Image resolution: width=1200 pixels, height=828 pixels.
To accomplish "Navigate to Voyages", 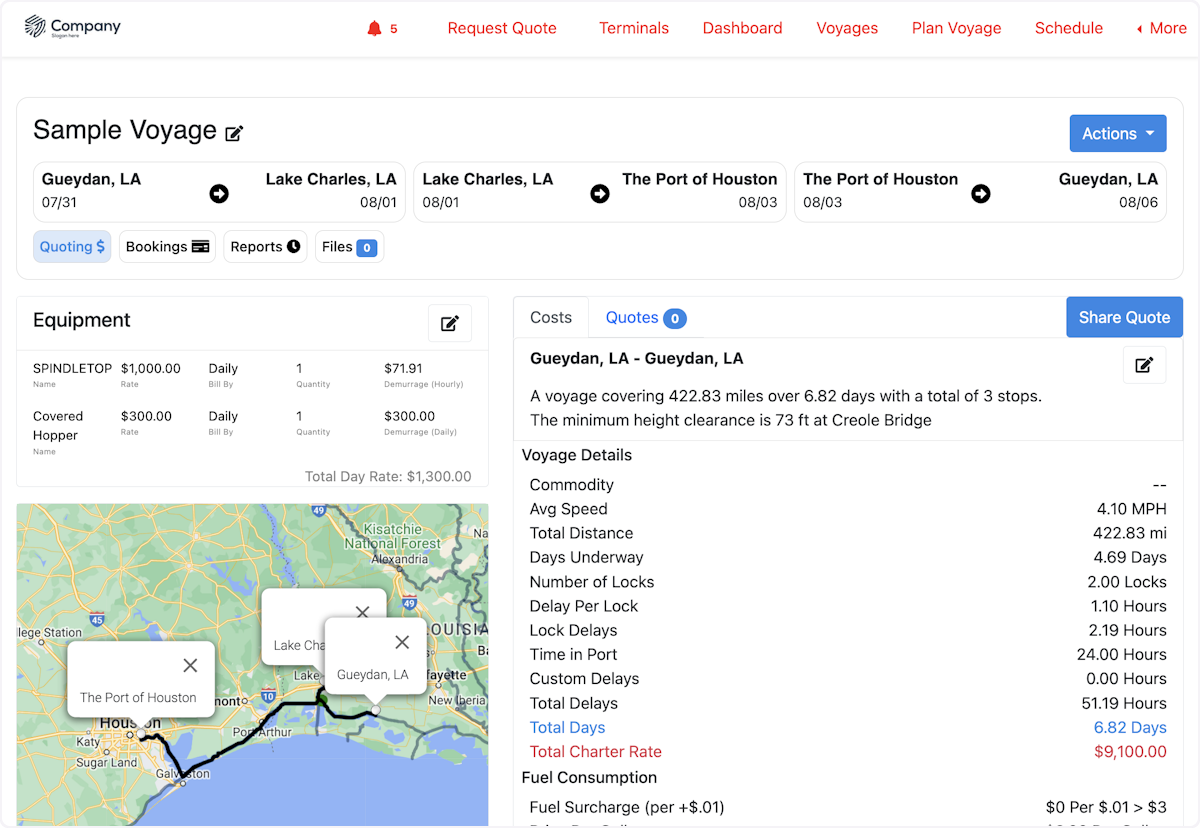I will coord(847,28).
